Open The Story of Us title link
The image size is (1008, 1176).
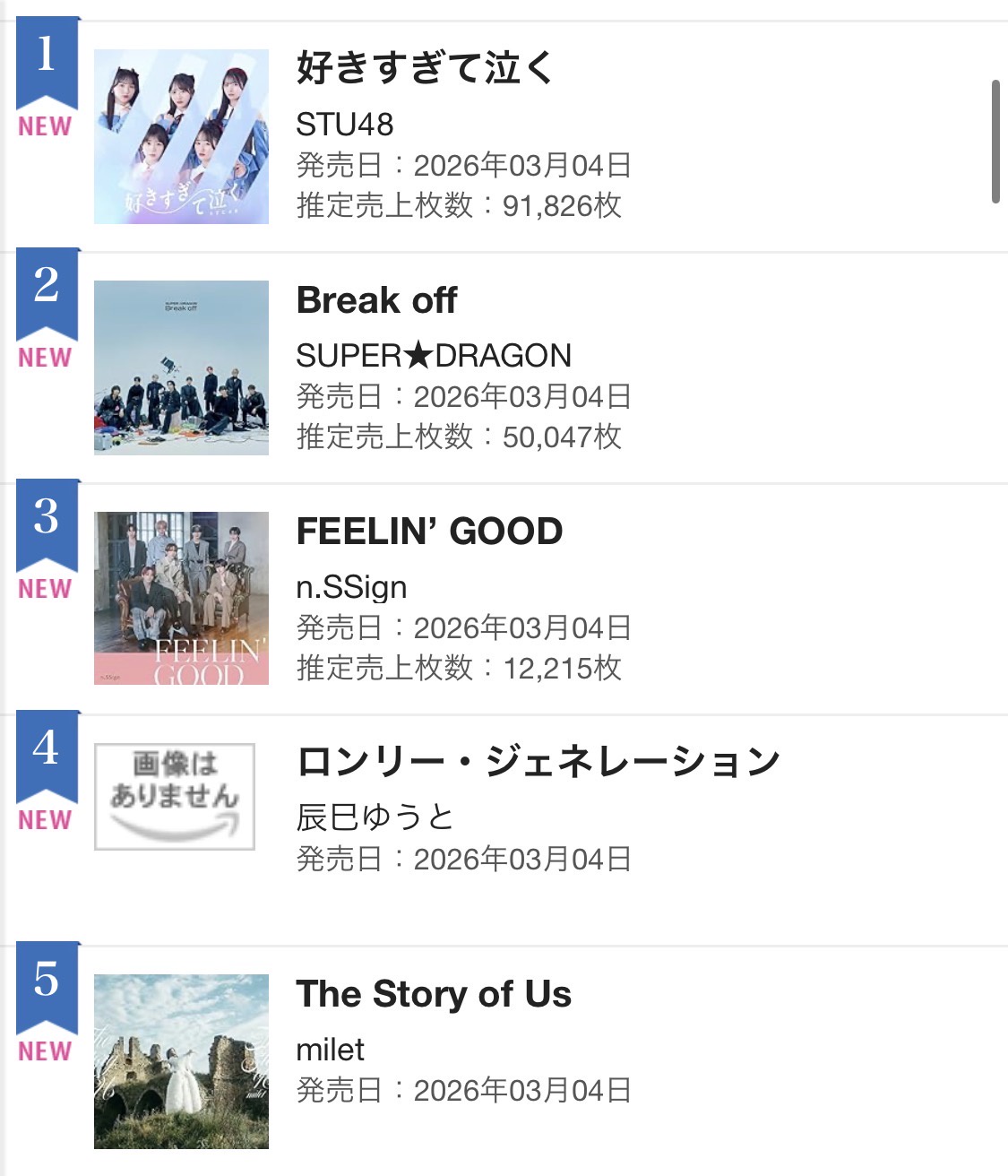tap(434, 994)
